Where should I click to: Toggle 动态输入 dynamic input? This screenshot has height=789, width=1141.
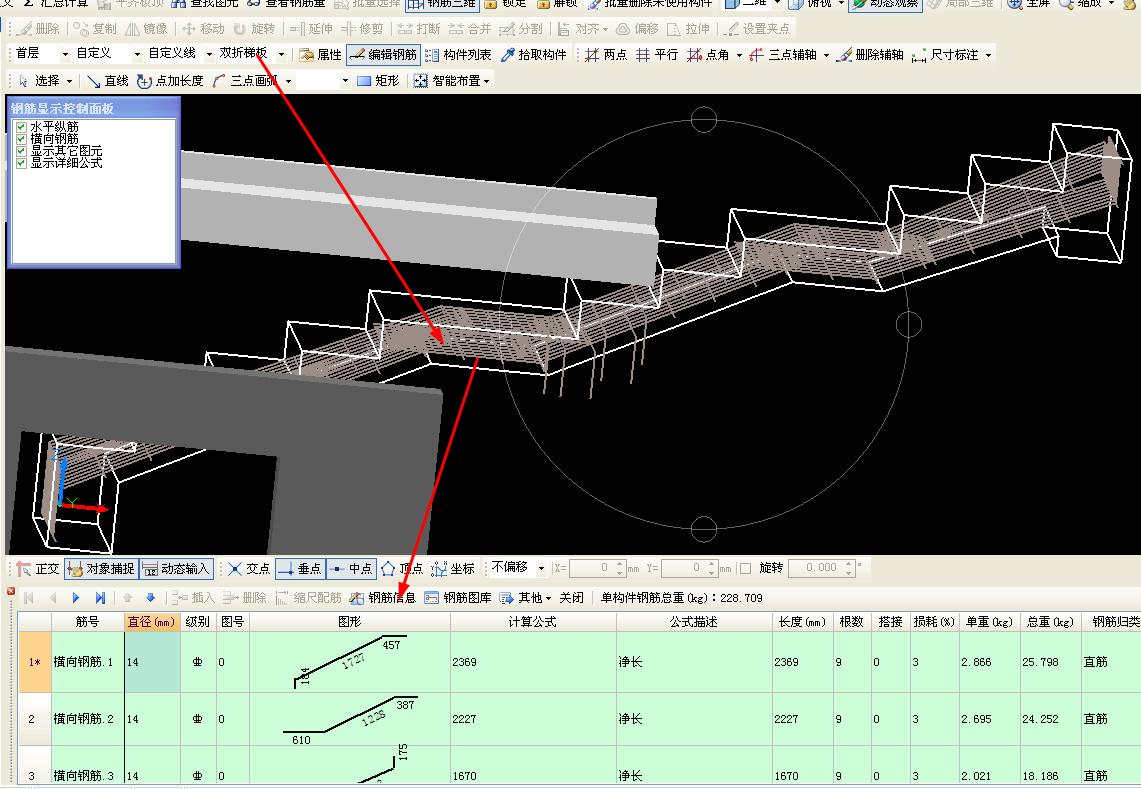[175, 568]
